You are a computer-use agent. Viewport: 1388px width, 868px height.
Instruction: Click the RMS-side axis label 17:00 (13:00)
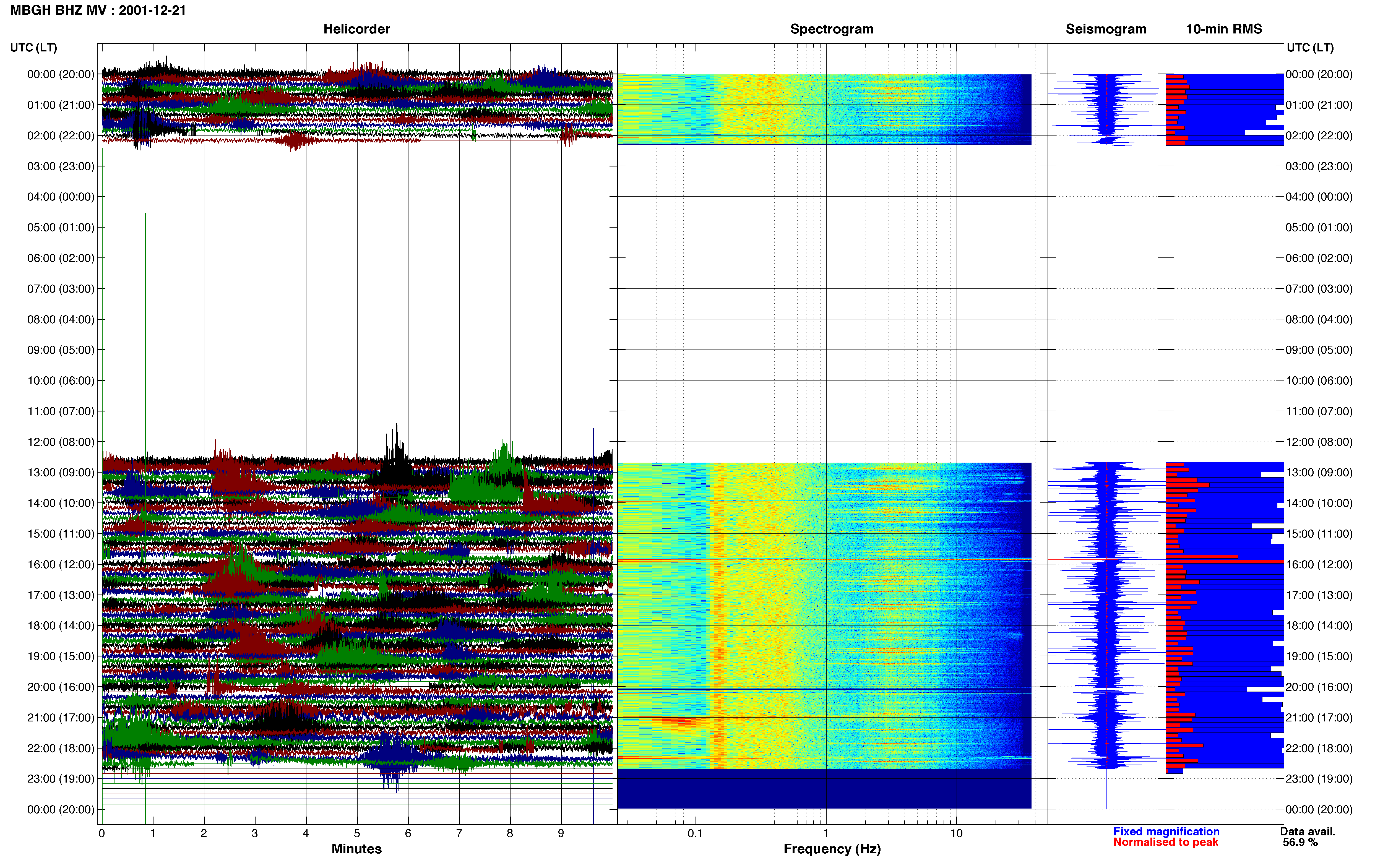pos(1319,595)
